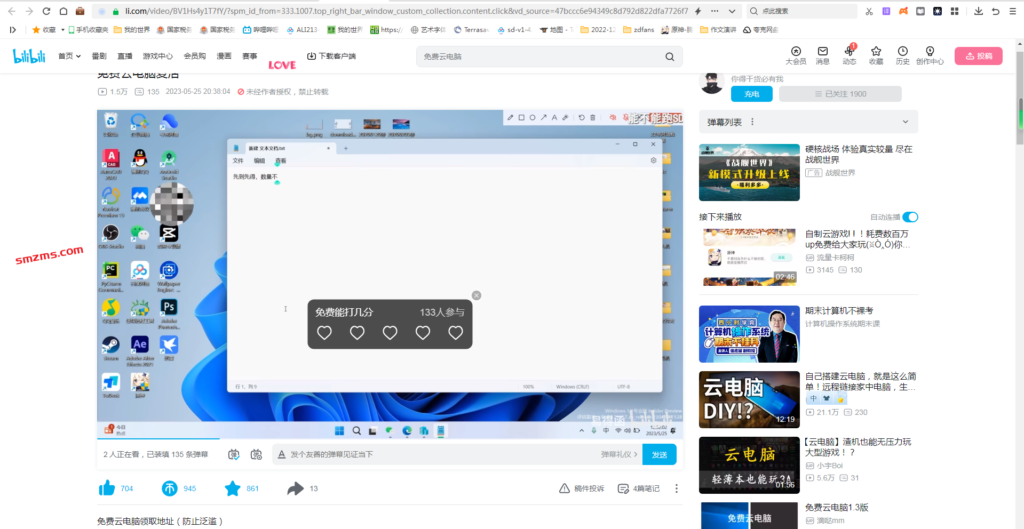Open the browser hamburger main menu
Screen dimensions: 1024x529
[x=1013, y=11]
